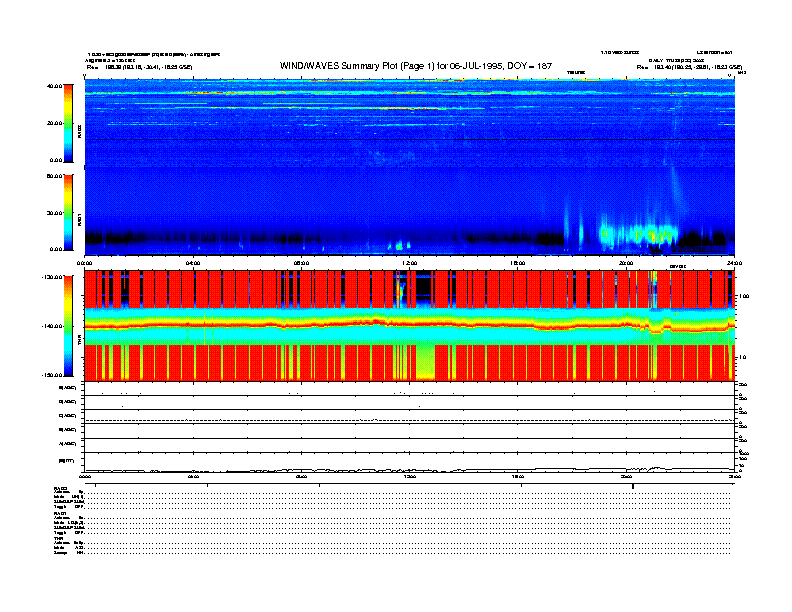Click the 40.00 label on RAD2 color scale
The image size is (792, 612).
click(54, 86)
